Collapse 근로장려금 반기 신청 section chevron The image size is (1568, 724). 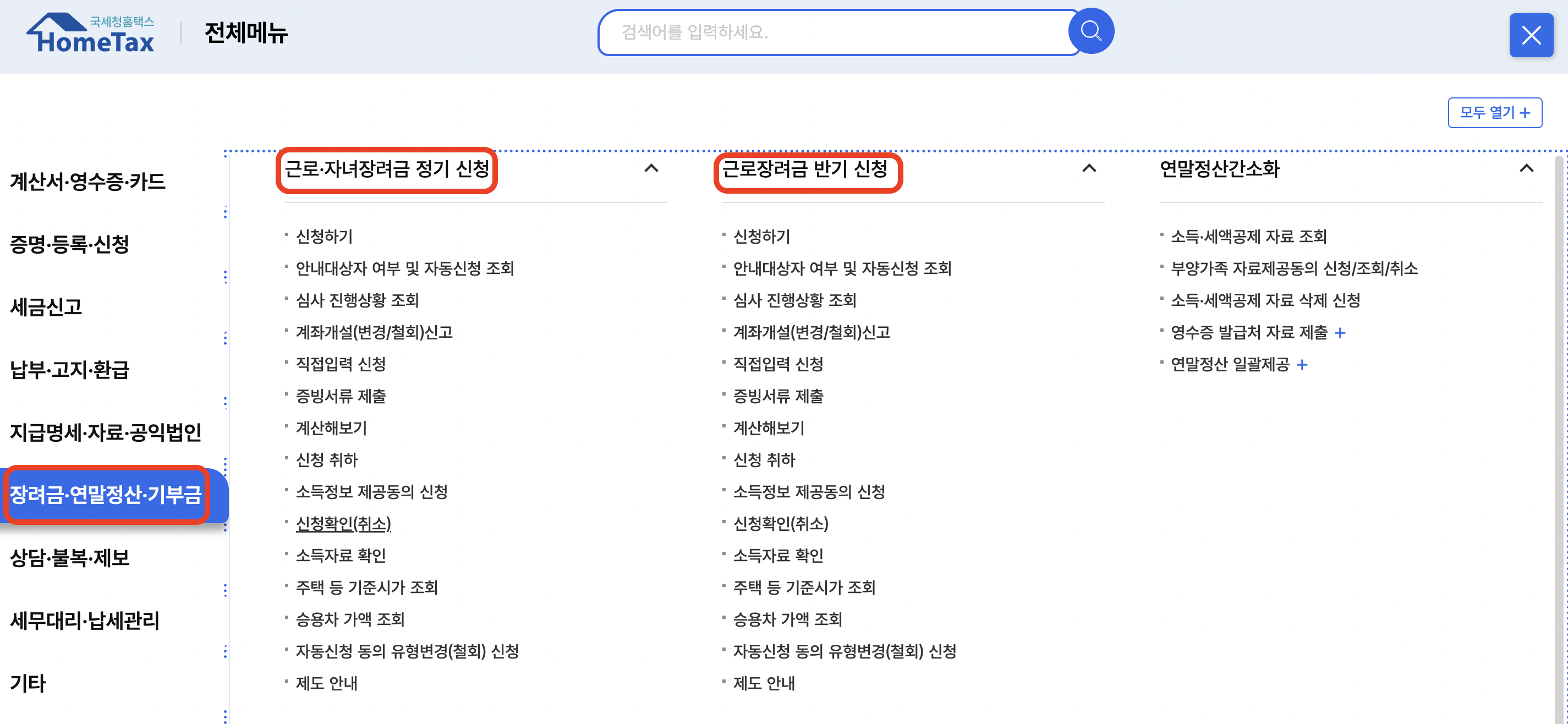[1088, 169]
